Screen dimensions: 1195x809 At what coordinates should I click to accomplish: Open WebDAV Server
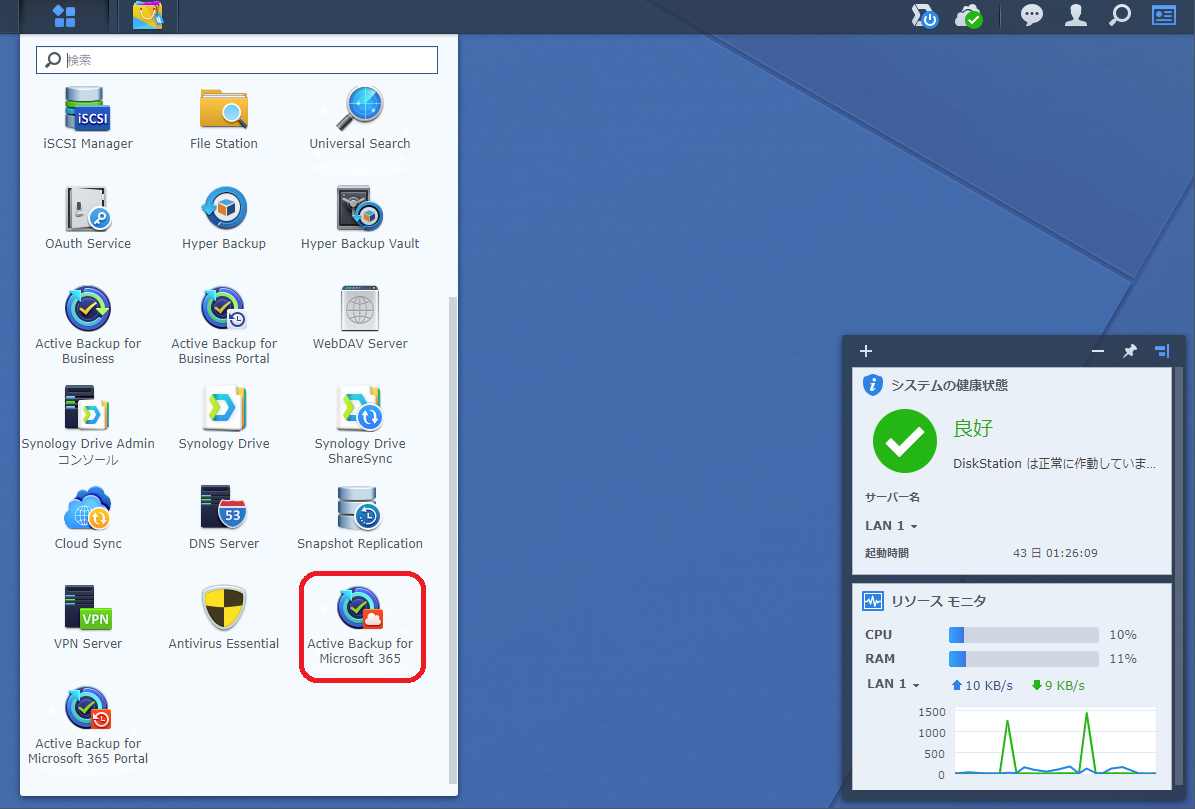pyautogui.click(x=360, y=318)
